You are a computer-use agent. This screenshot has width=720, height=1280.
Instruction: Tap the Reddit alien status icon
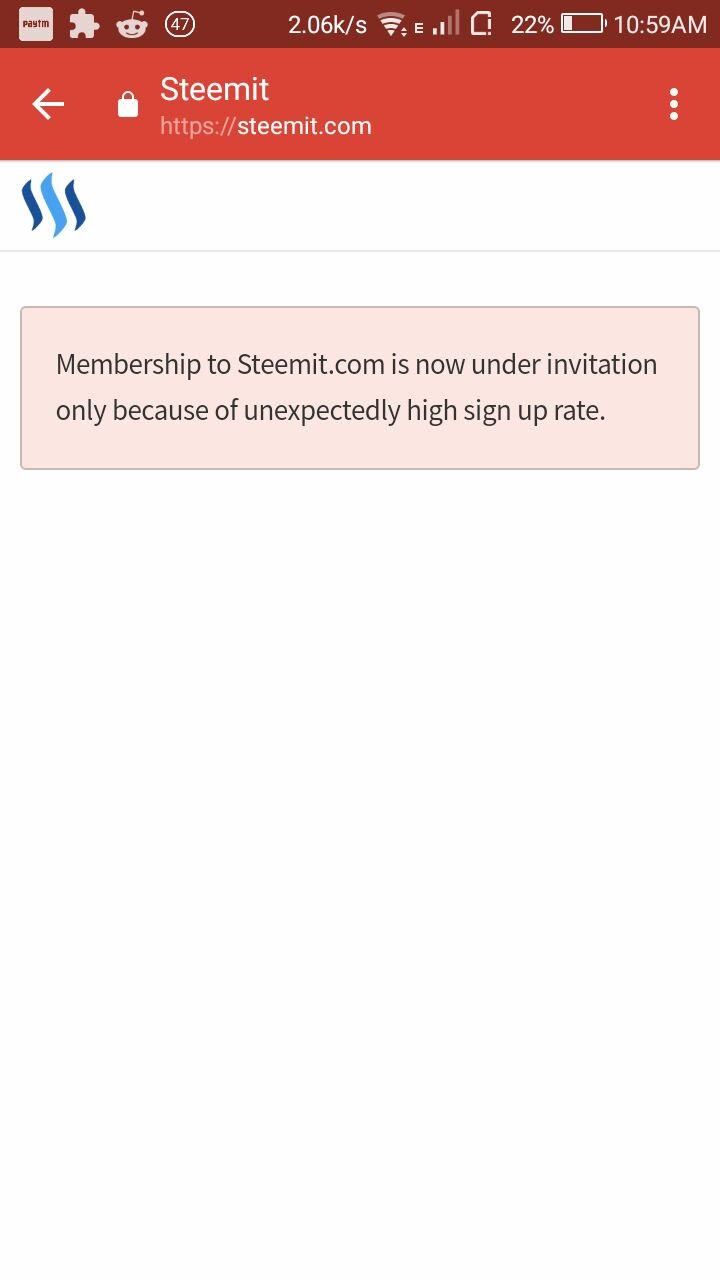point(132,25)
